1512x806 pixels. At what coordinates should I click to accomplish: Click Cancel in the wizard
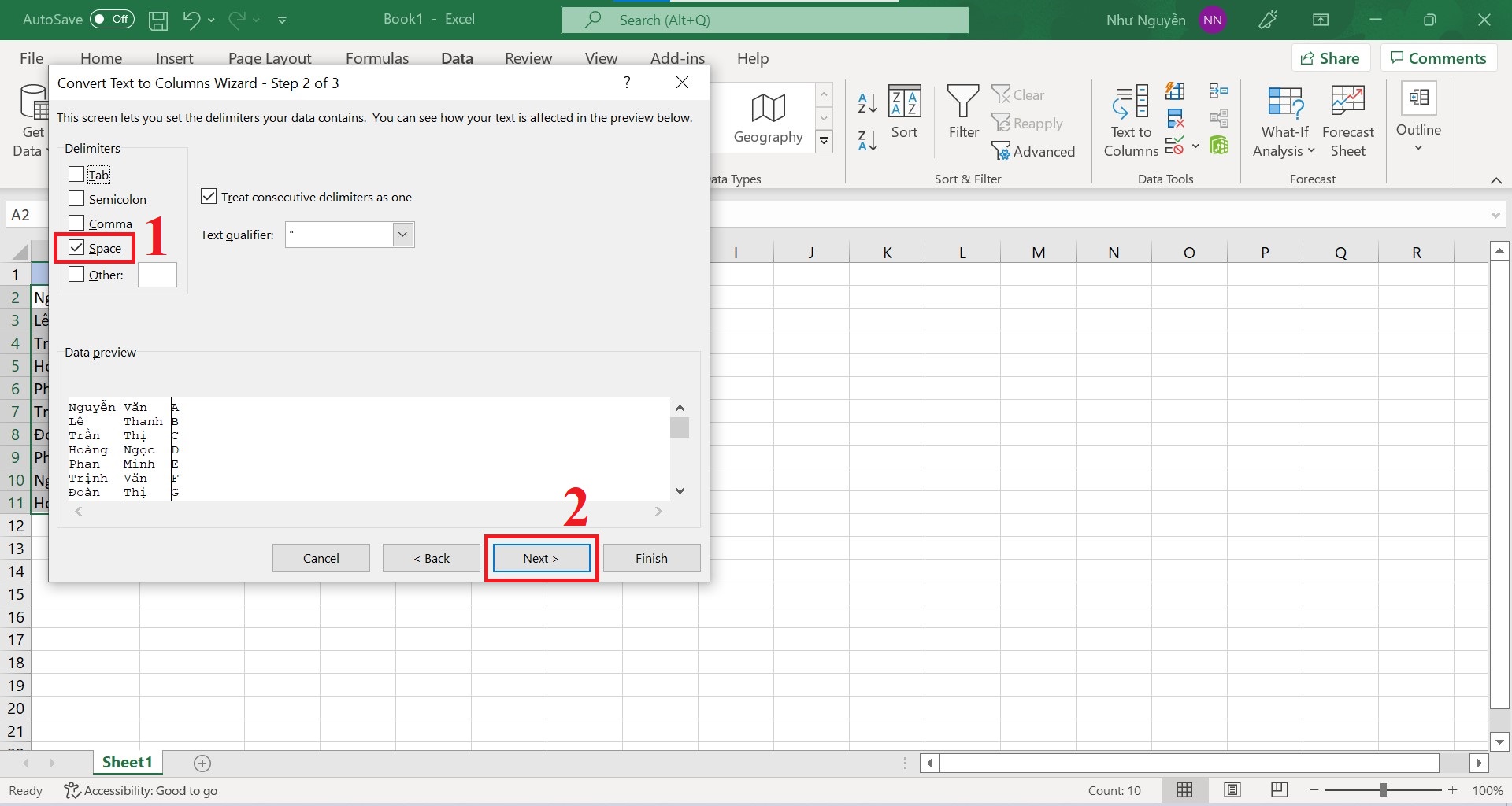pos(321,558)
